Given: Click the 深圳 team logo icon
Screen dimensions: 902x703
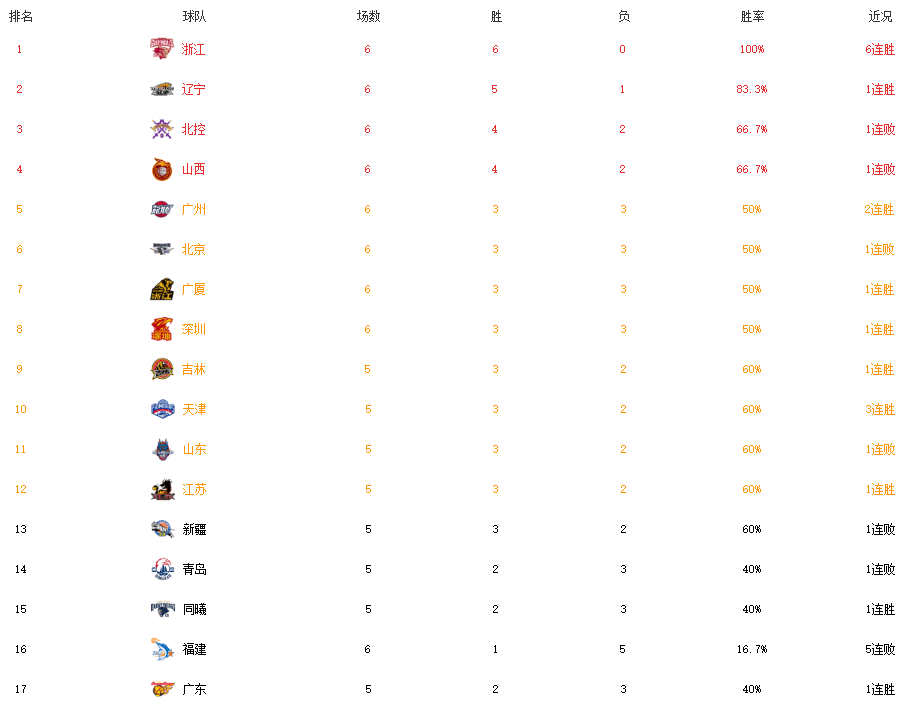Looking at the screenshot, I should point(162,329).
